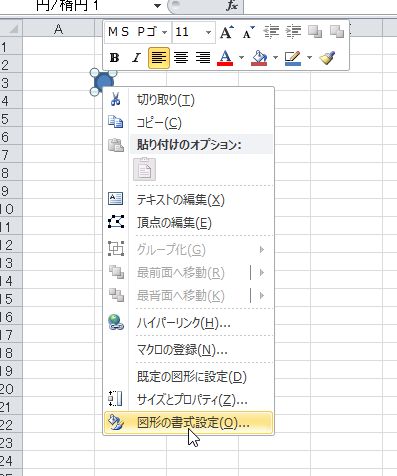The height and width of the screenshot is (476, 397).
Task: Click the size and properties icon
Action: pyautogui.click(x=115, y=399)
